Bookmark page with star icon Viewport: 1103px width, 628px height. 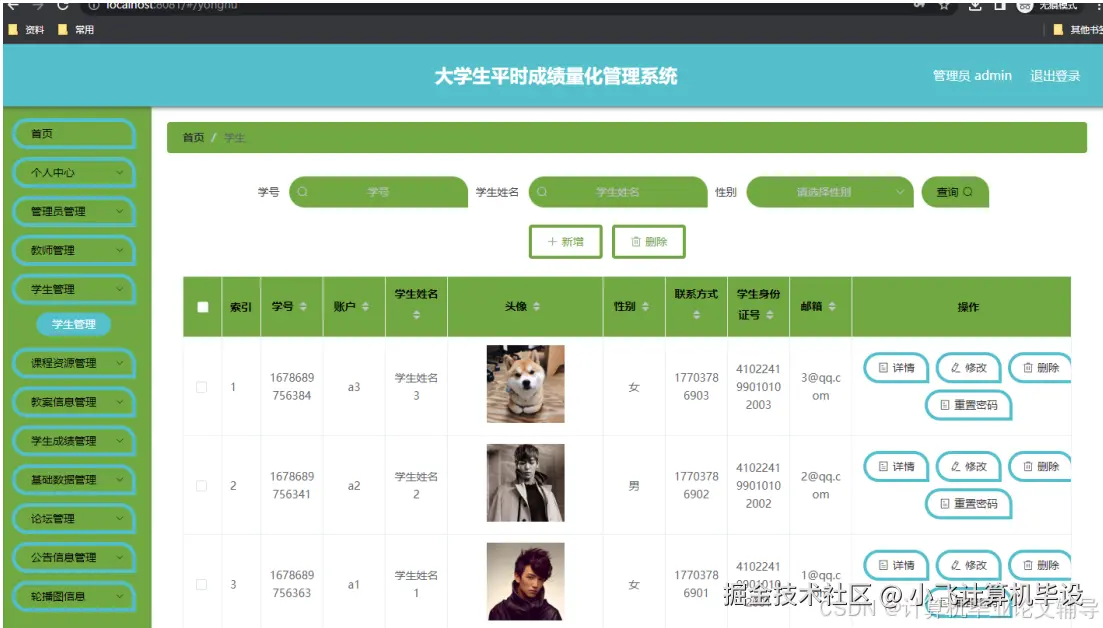click(x=944, y=6)
